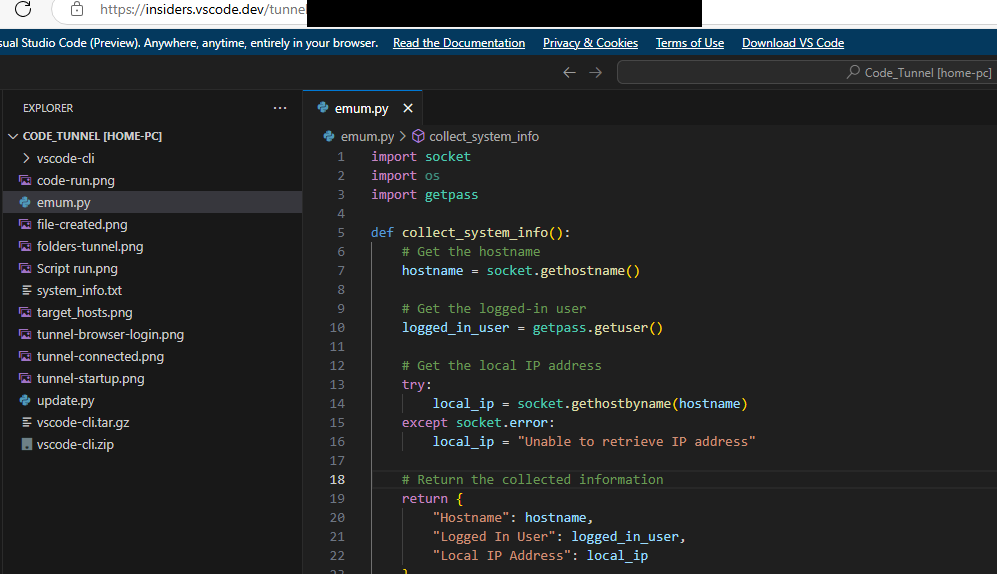Open target_hosts.png in the explorer
Viewport: 997px width, 574px height.
153,313
